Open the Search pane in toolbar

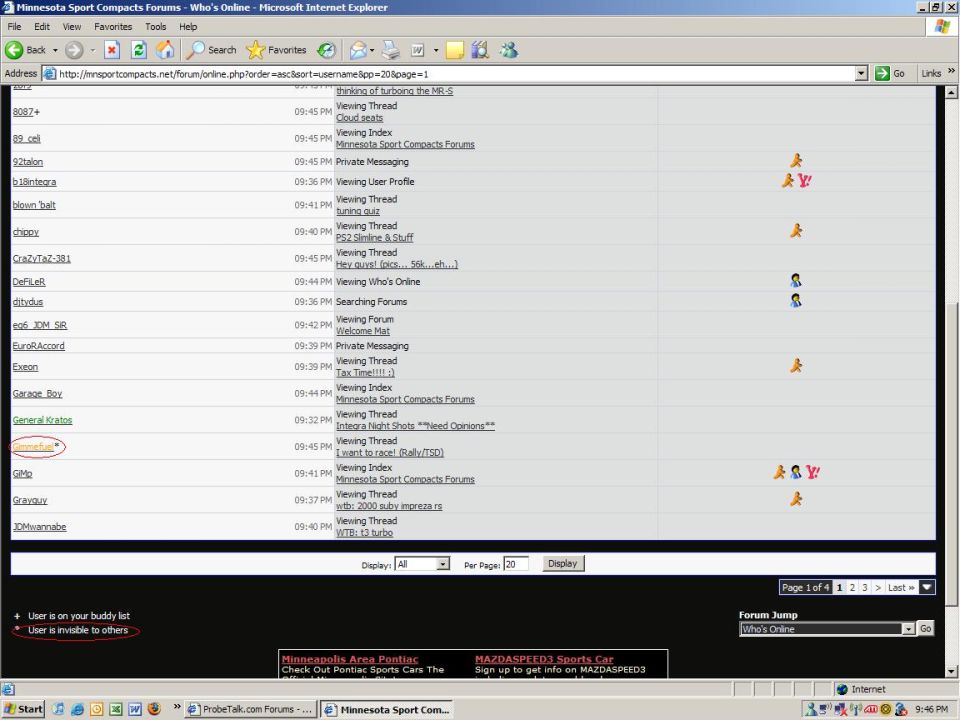click(211, 50)
